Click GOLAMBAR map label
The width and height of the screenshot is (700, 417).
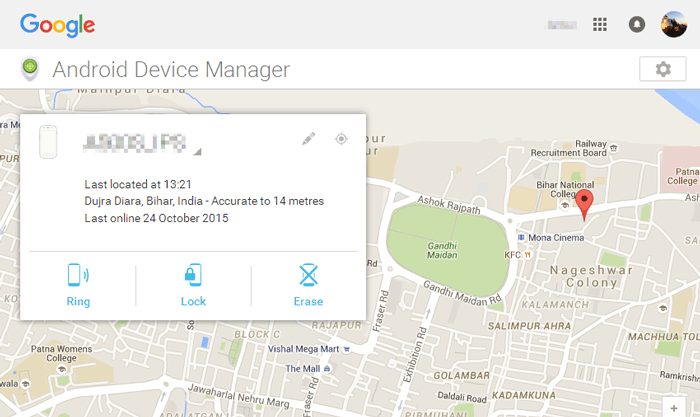pos(462,376)
